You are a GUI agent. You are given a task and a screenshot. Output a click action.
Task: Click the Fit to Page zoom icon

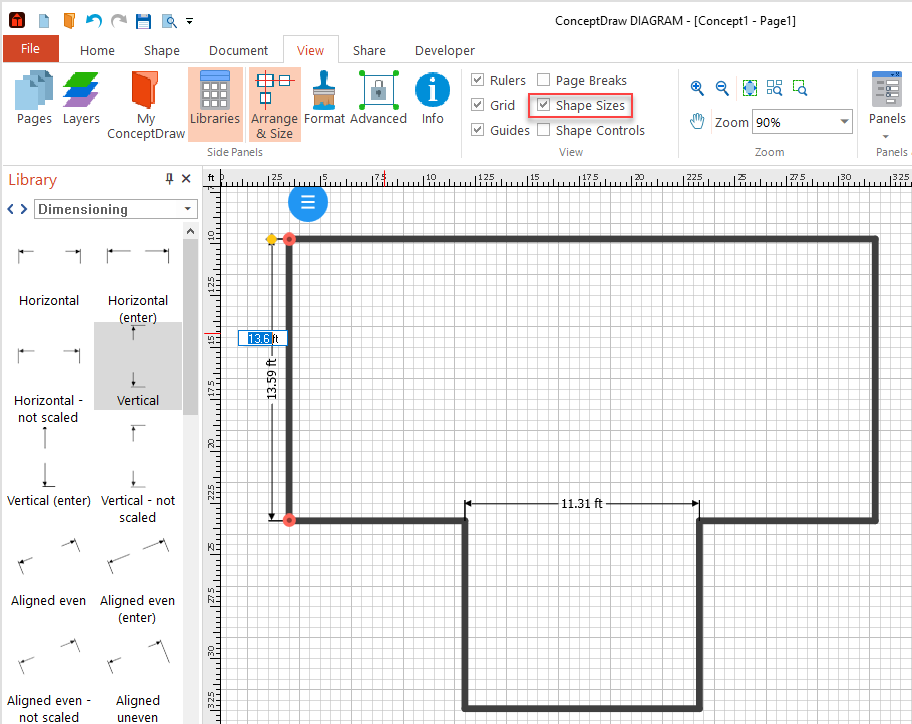click(750, 88)
